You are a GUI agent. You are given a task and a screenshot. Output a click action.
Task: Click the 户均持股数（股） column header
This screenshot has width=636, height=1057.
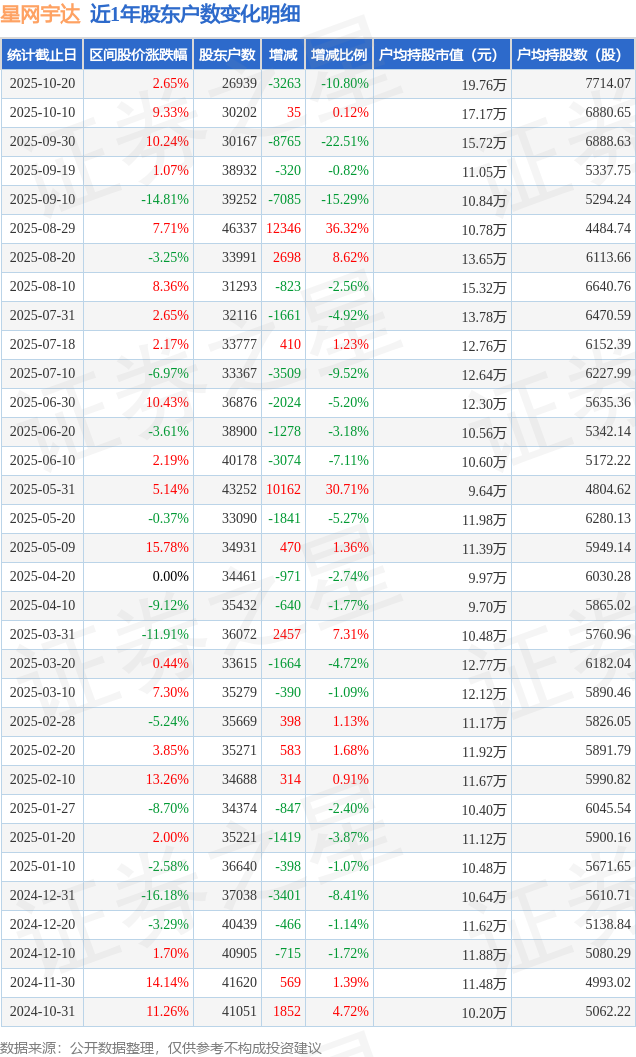(572, 55)
